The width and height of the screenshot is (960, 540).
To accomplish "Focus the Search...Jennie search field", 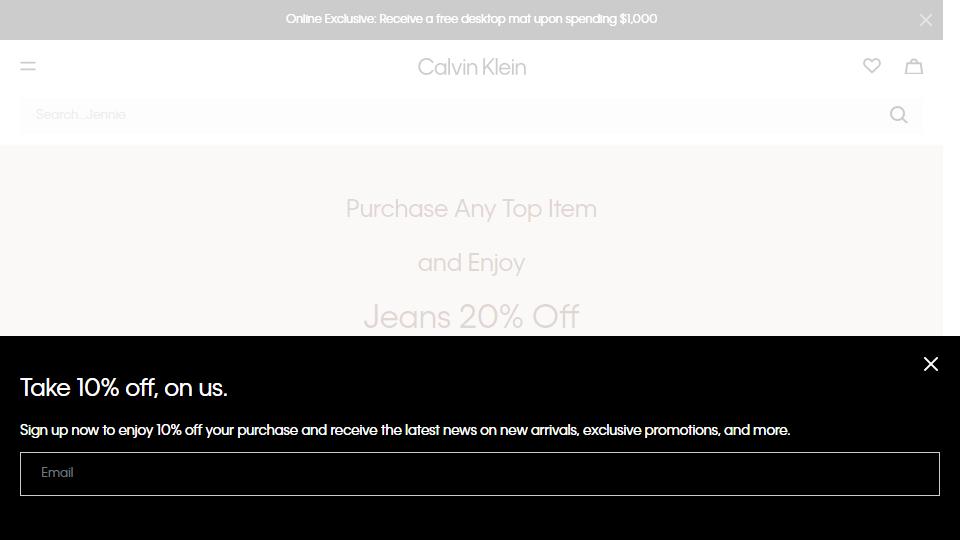I will click(x=453, y=114).
